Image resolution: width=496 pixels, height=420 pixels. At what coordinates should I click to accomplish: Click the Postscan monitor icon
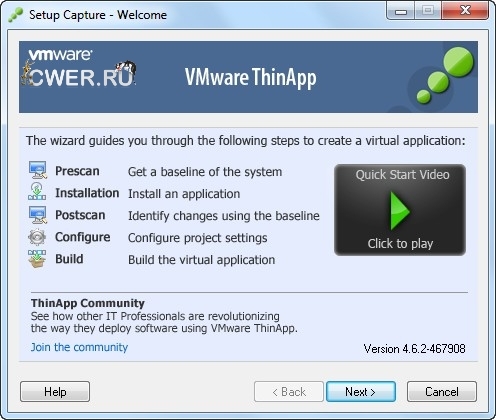point(38,215)
